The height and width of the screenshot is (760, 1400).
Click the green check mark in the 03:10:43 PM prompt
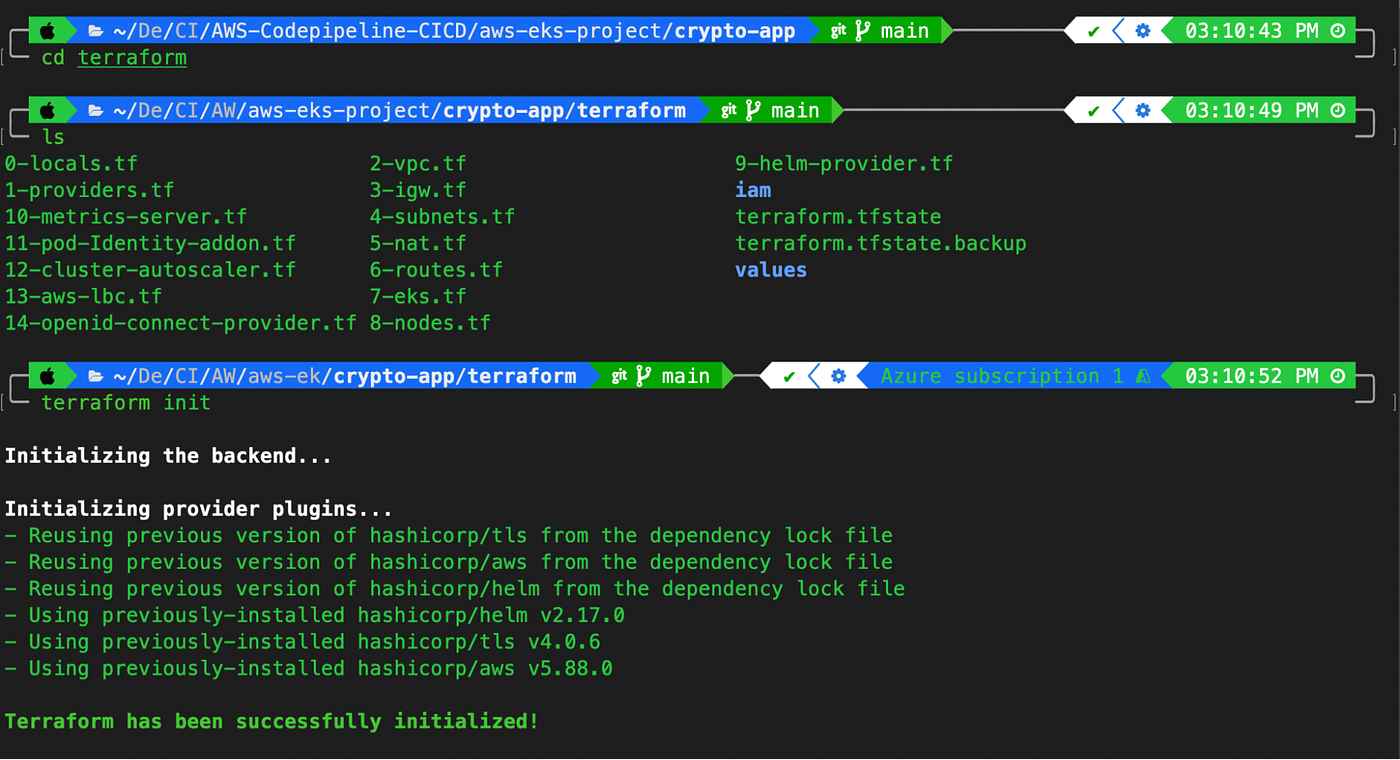(x=1093, y=31)
